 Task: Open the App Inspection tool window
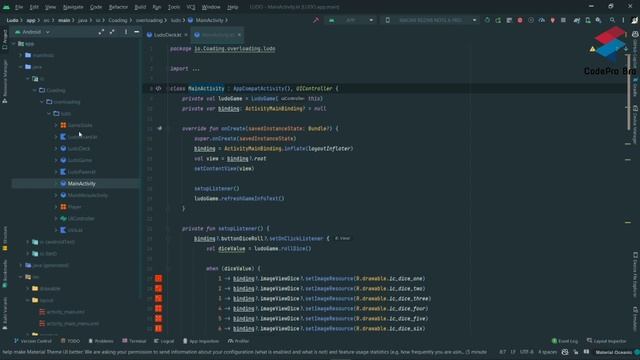(200, 341)
